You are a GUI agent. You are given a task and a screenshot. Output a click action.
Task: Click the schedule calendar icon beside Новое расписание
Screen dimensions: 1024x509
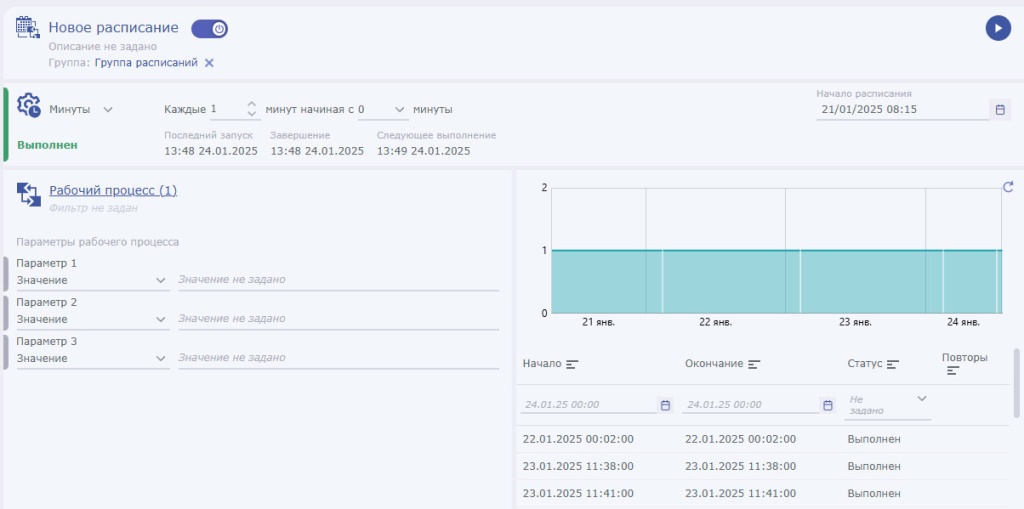(28, 29)
